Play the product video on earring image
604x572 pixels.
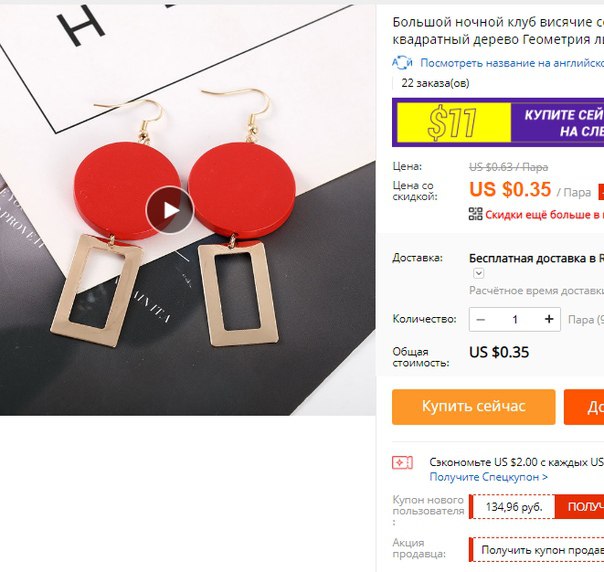coord(169,210)
